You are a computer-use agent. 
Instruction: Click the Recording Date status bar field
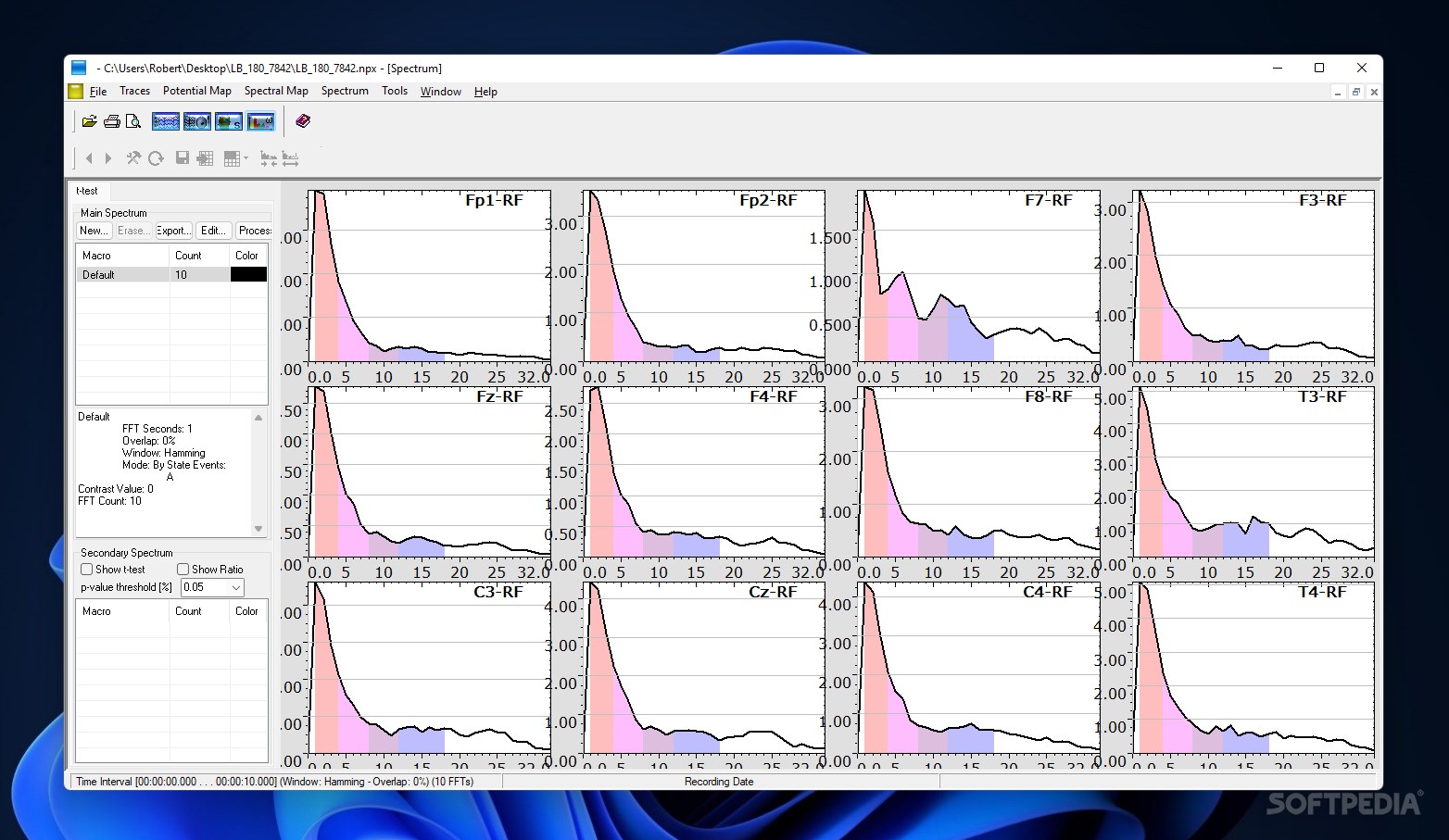tap(719, 782)
